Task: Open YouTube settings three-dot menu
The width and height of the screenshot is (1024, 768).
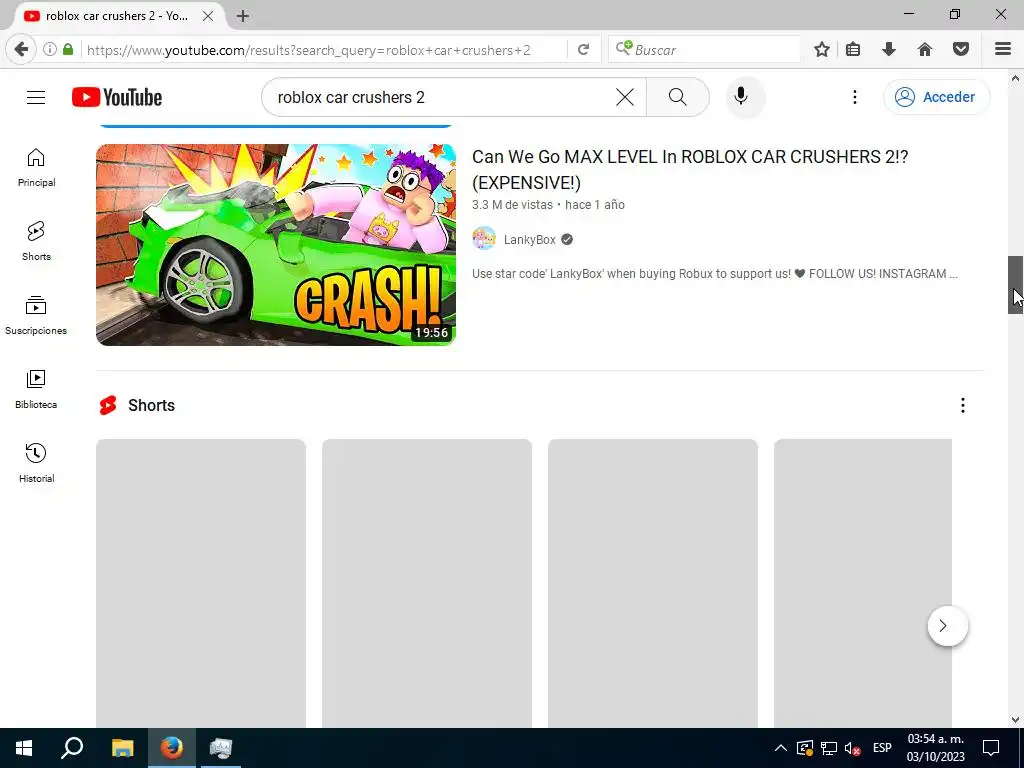Action: click(855, 97)
